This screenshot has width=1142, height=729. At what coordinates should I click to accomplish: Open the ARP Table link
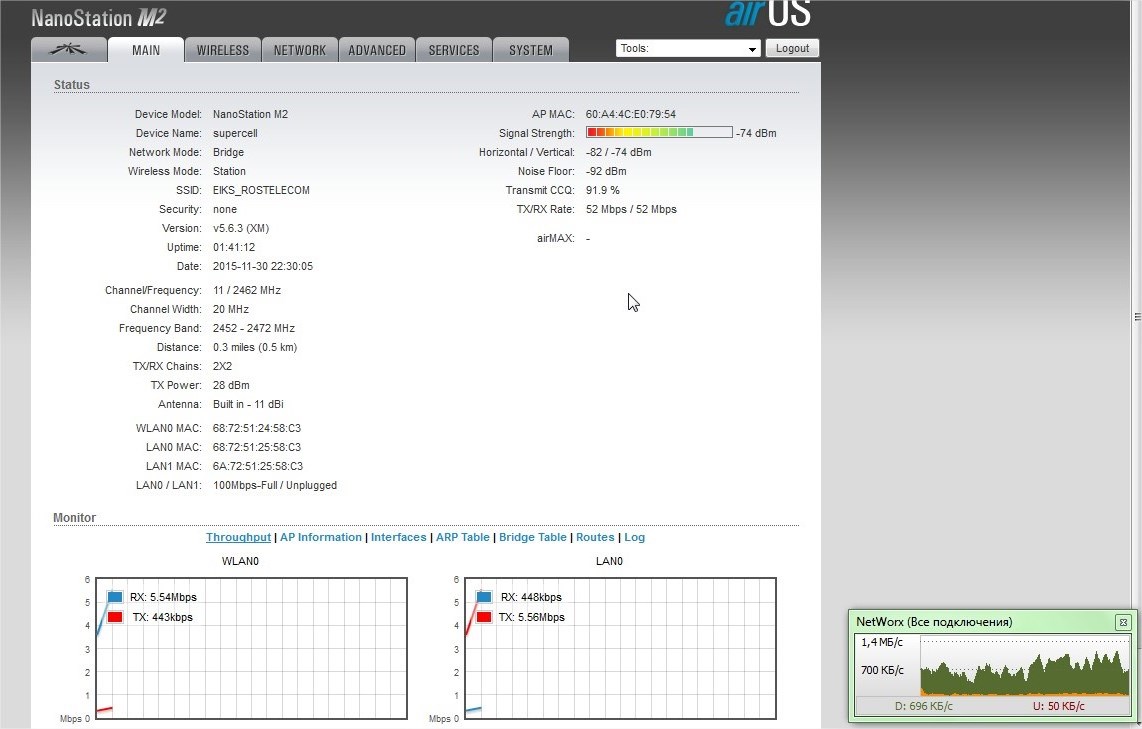click(x=462, y=537)
